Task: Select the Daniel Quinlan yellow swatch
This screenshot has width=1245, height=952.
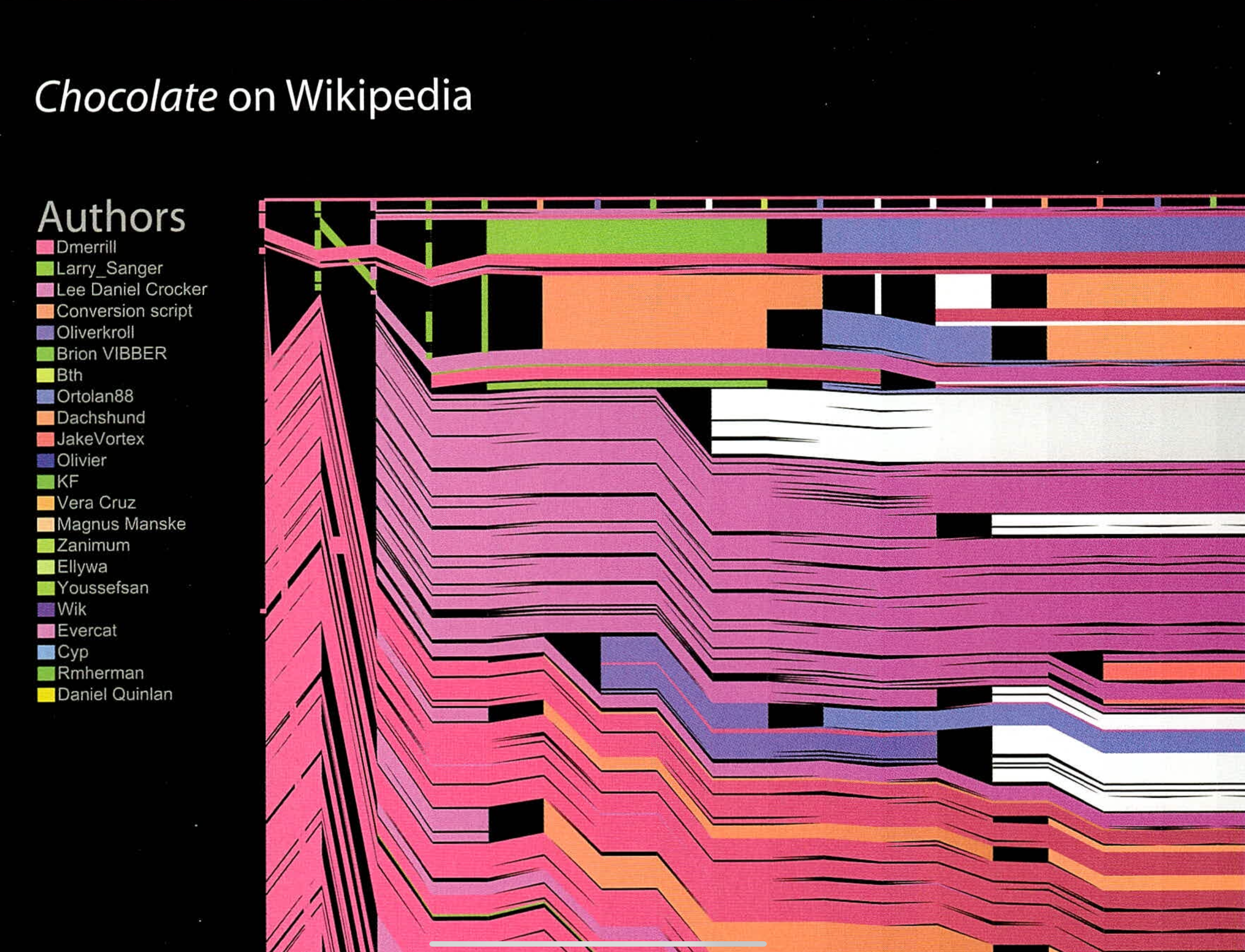Action: click(45, 695)
